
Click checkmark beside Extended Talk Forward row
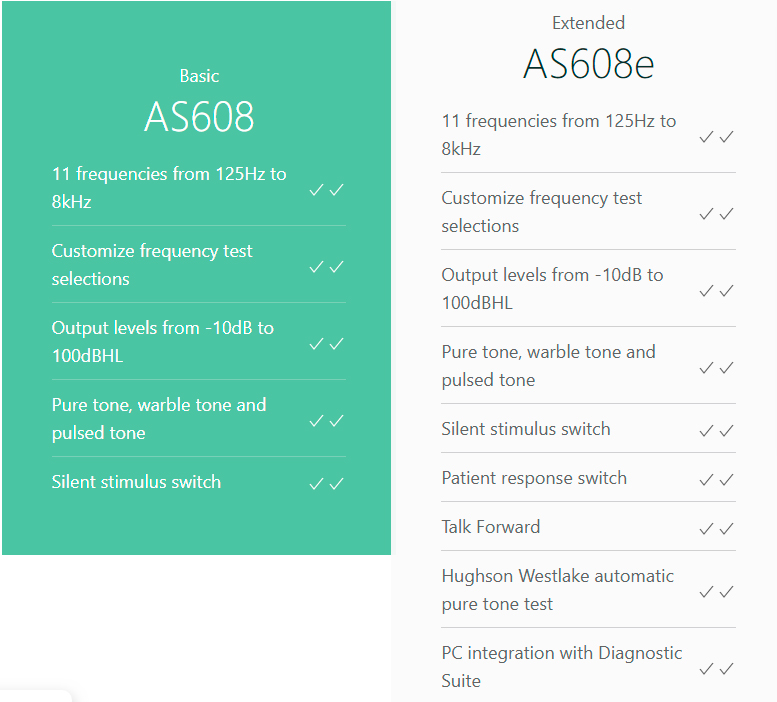pyautogui.click(x=716, y=528)
